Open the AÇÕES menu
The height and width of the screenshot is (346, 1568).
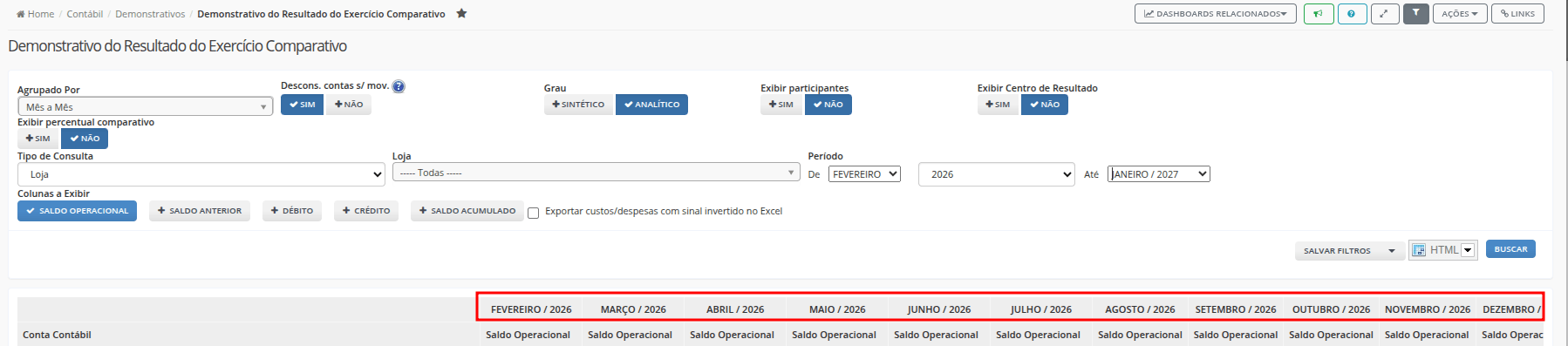pyautogui.click(x=1460, y=14)
